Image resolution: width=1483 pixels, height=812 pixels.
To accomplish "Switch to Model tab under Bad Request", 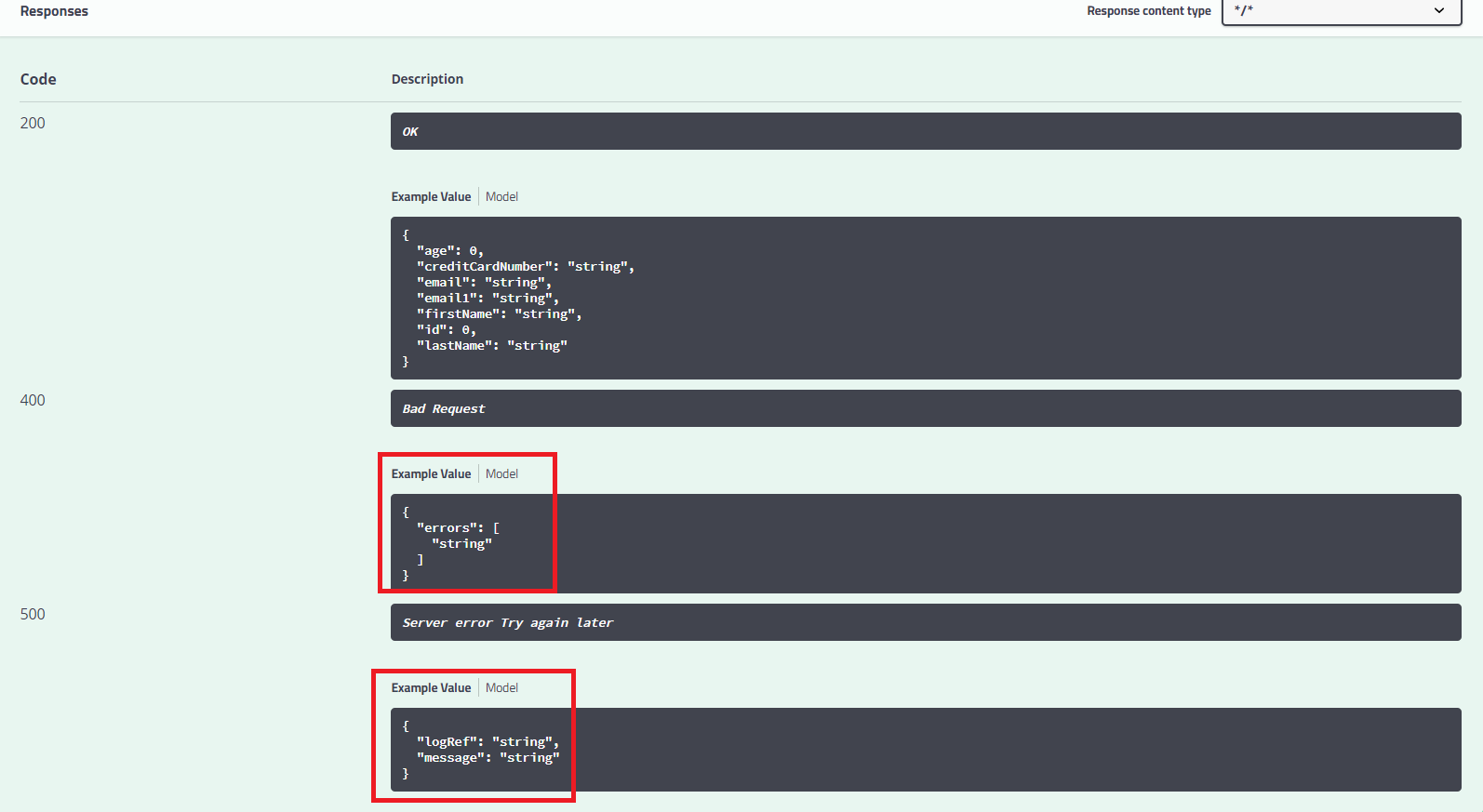I will (x=501, y=473).
